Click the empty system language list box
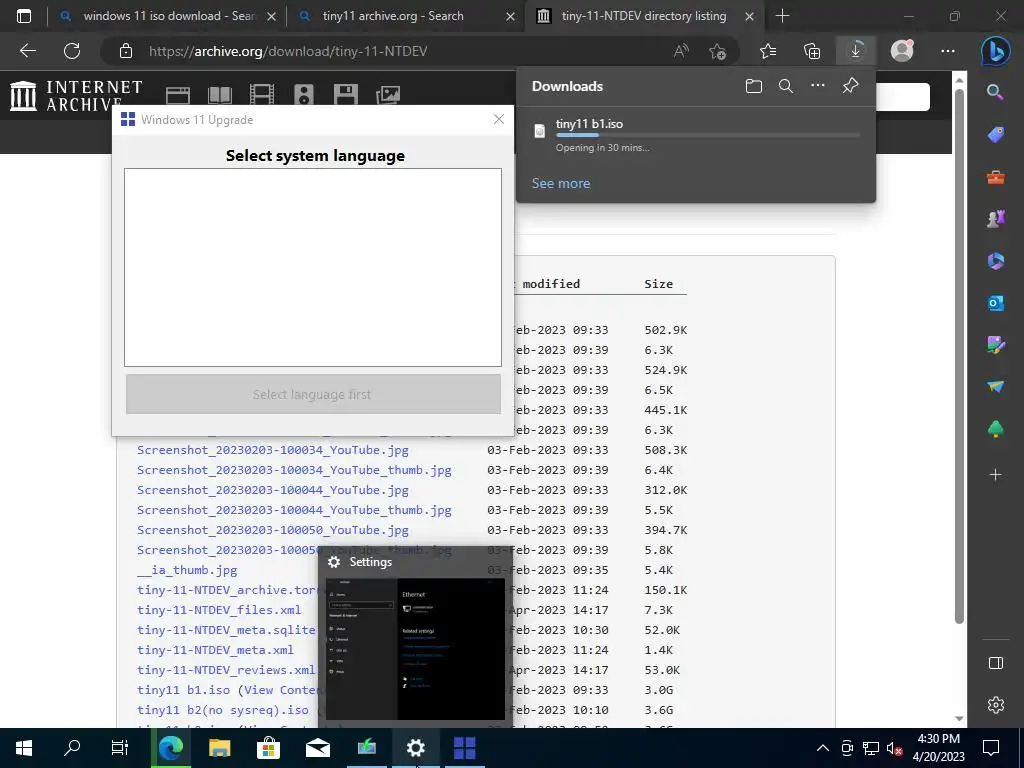1024x768 pixels. pyautogui.click(x=313, y=267)
